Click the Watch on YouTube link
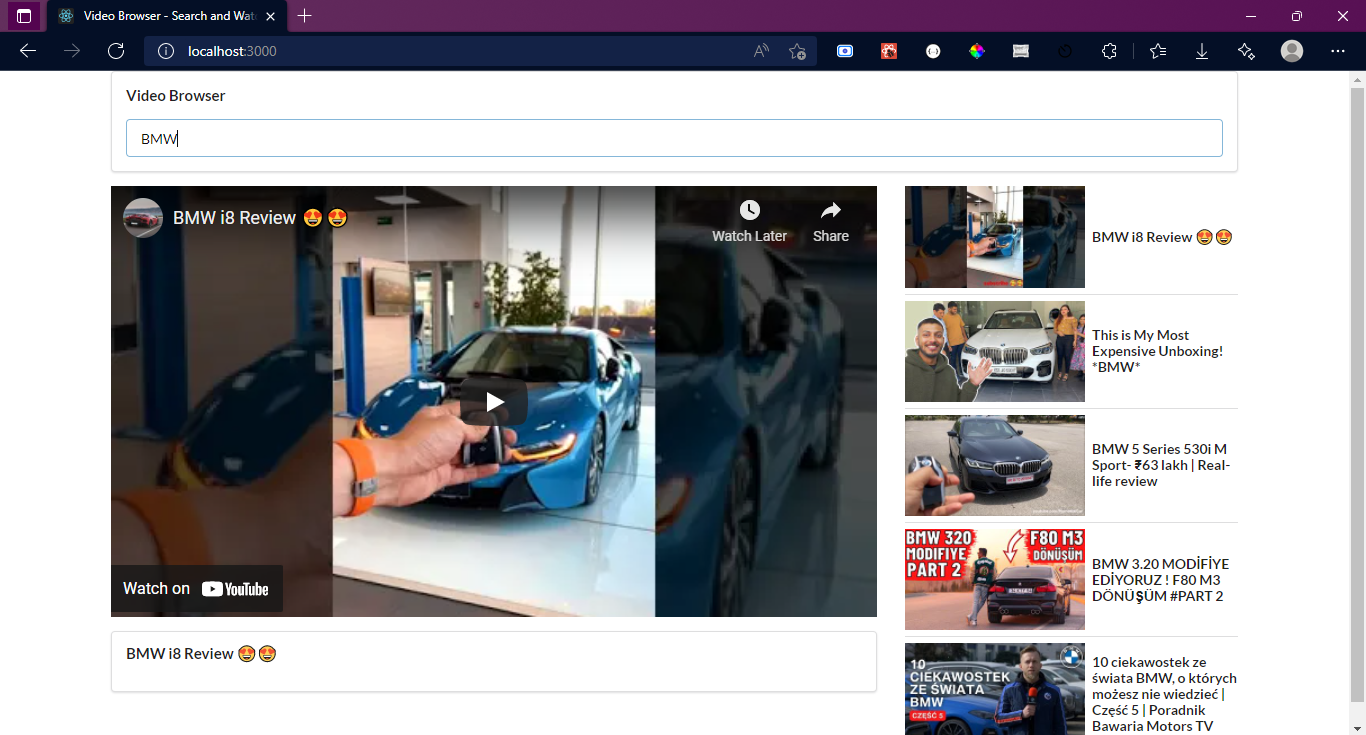 tap(196, 588)
